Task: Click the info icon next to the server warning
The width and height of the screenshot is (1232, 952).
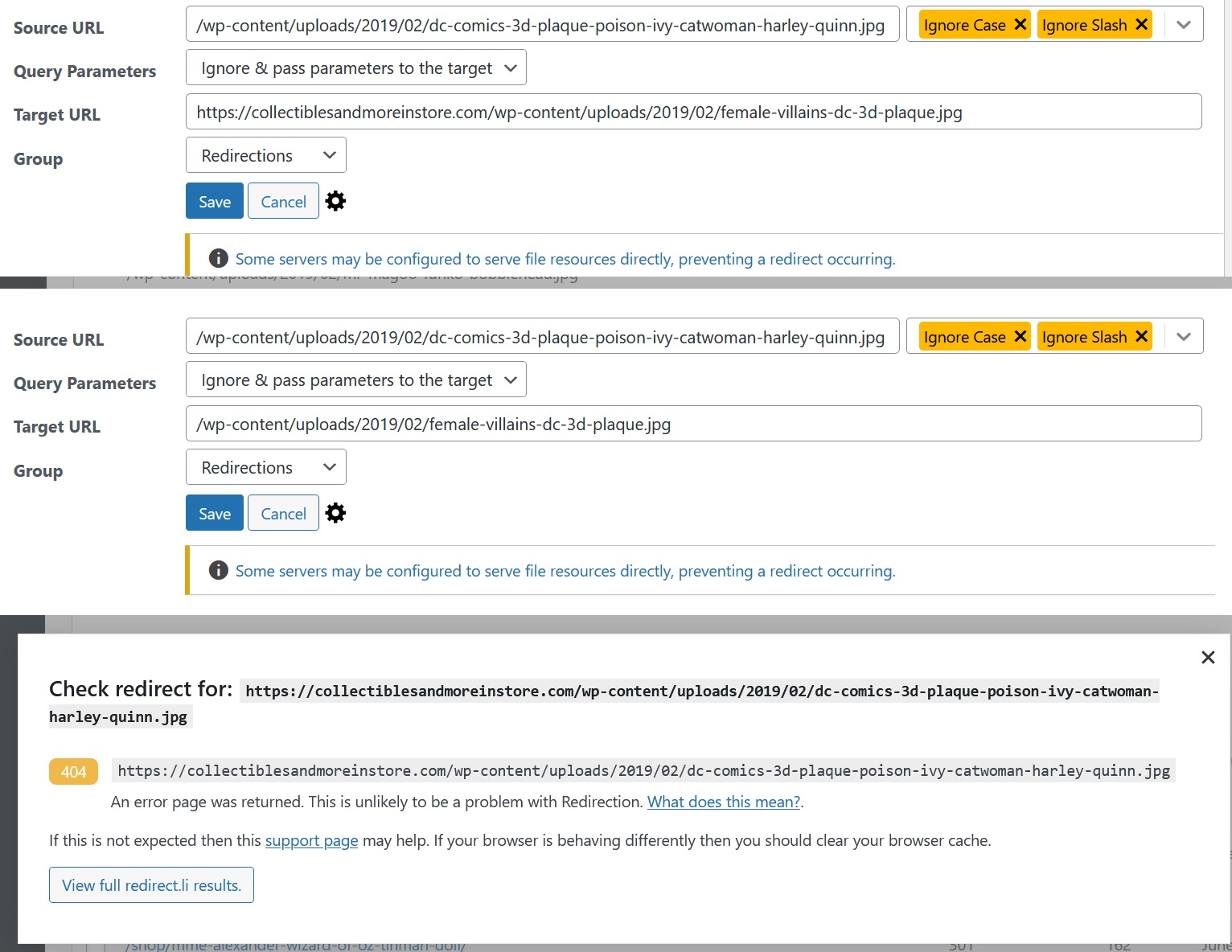Action: click(218, 258)
